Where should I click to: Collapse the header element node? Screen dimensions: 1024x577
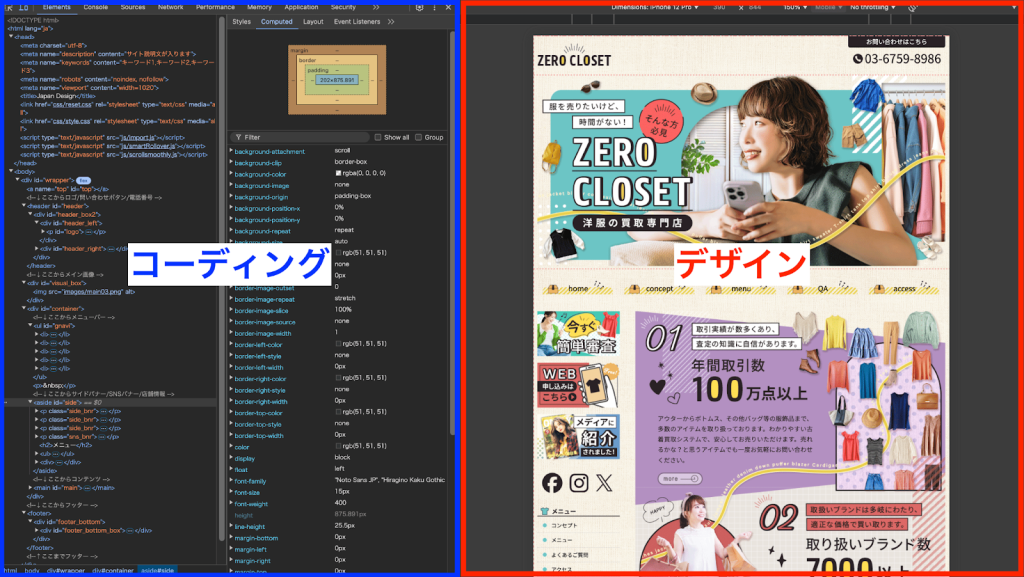(22, 205)
